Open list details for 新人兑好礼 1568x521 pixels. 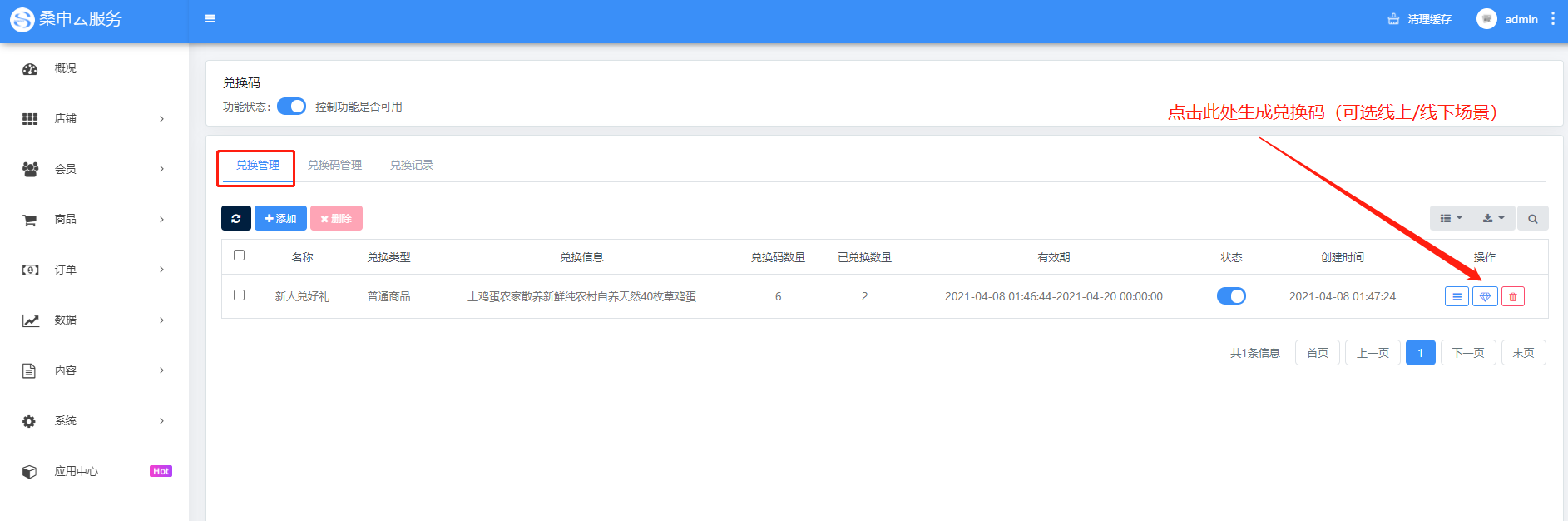[1457, 296]
